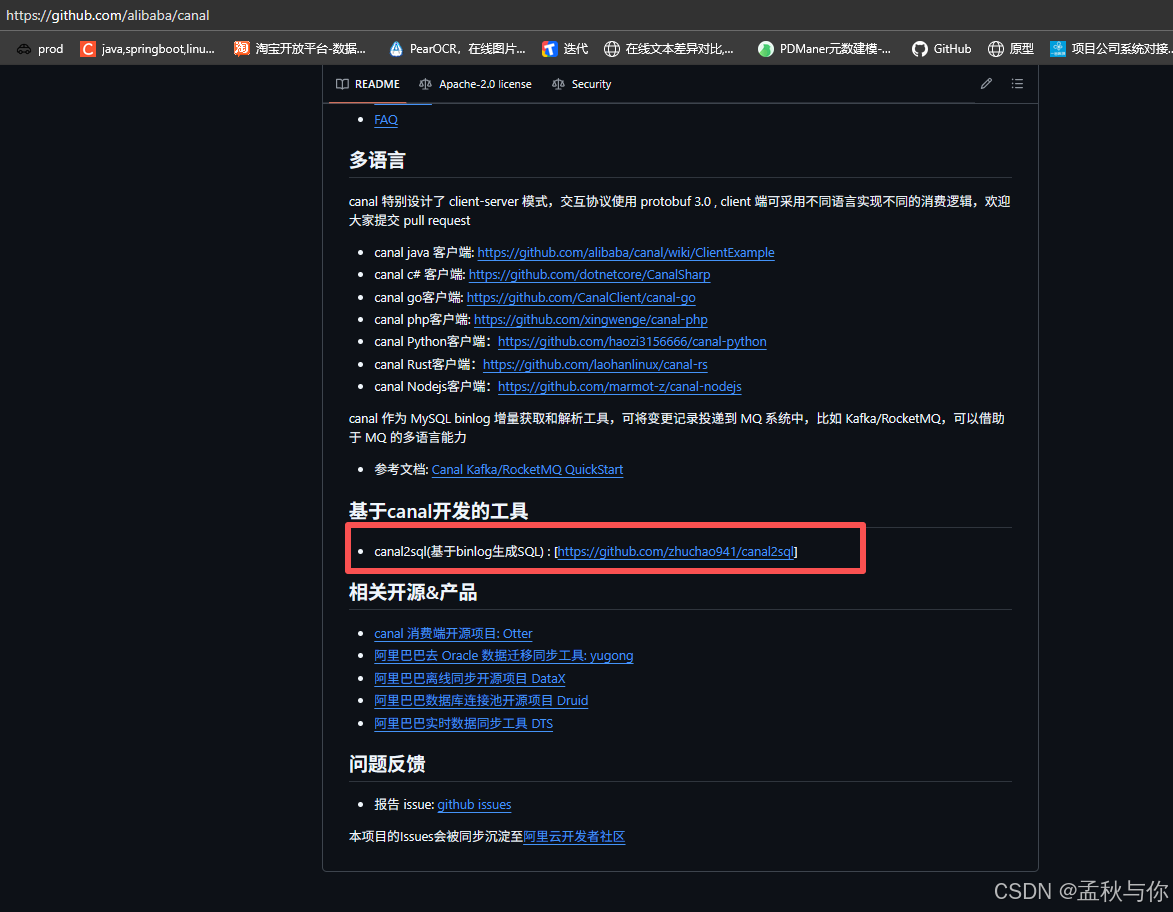
Task: Open the PearOCR bookmark
Action: (x=456, y=49)
